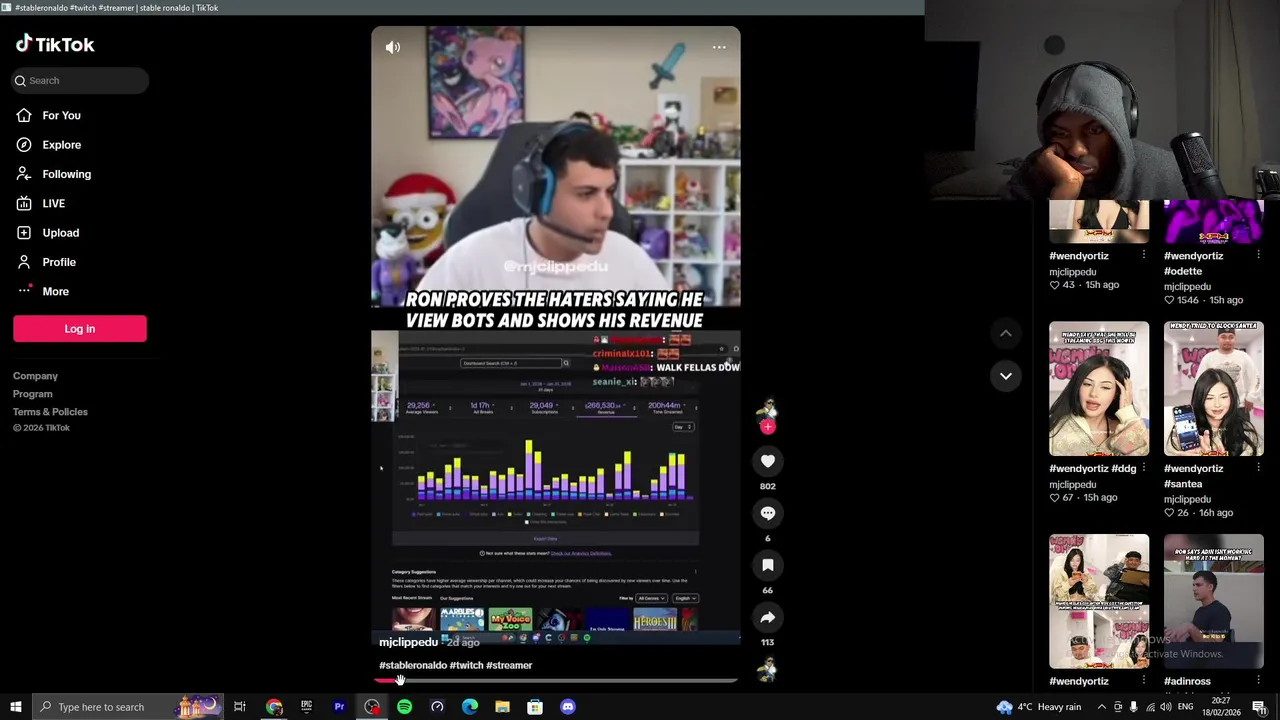Click the TikTok search field

(80, 80)
